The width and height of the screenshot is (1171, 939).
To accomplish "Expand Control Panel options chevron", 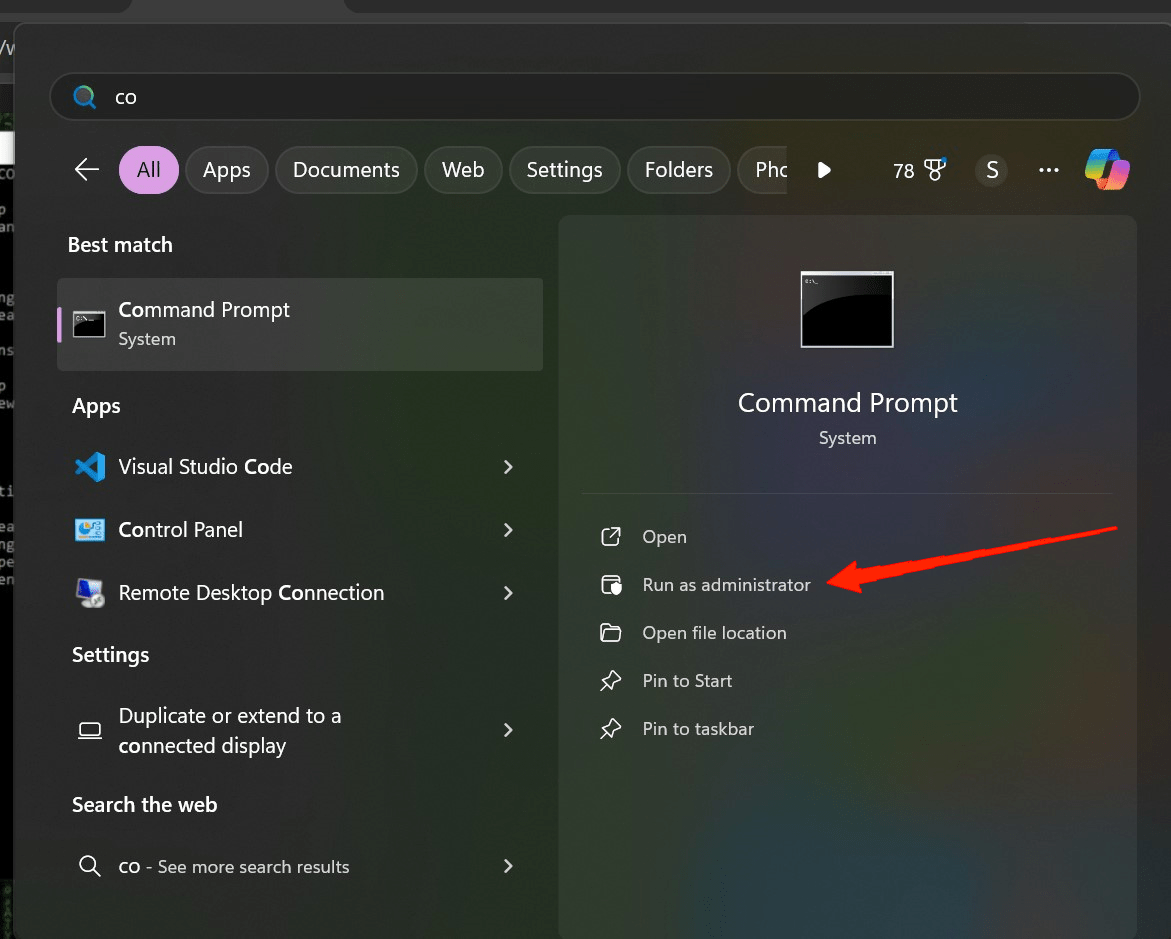I will pos(508,530).
